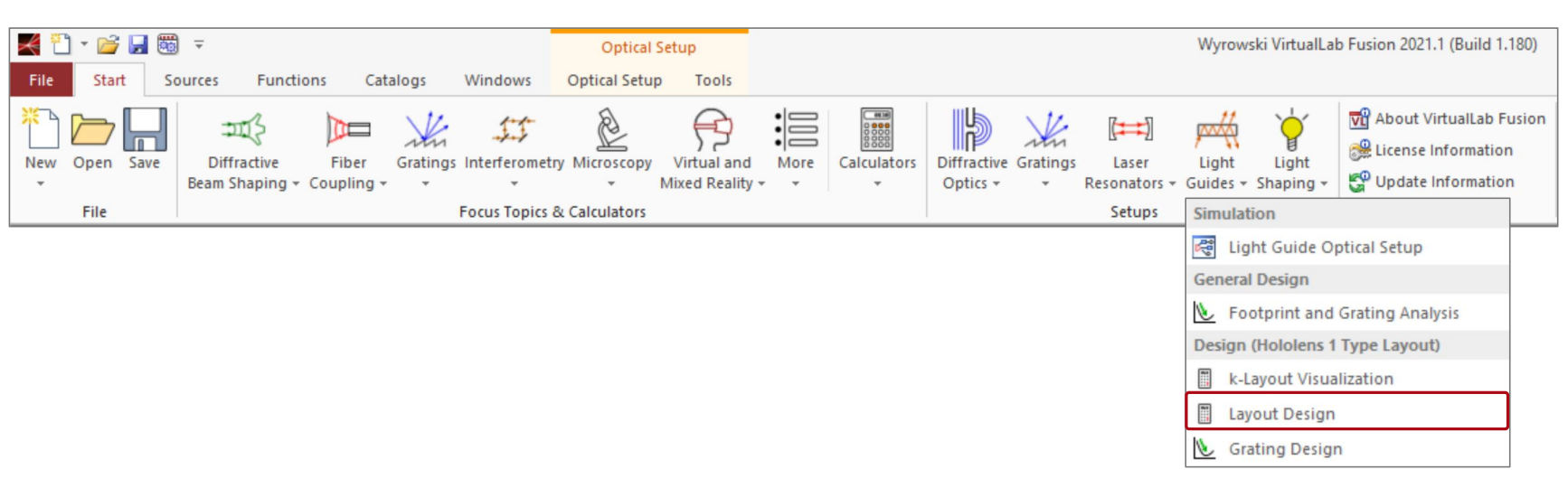The width and height of the screenshot is (1568, 479).
Task: Click the Save disk icon
Action: [145, 129]
